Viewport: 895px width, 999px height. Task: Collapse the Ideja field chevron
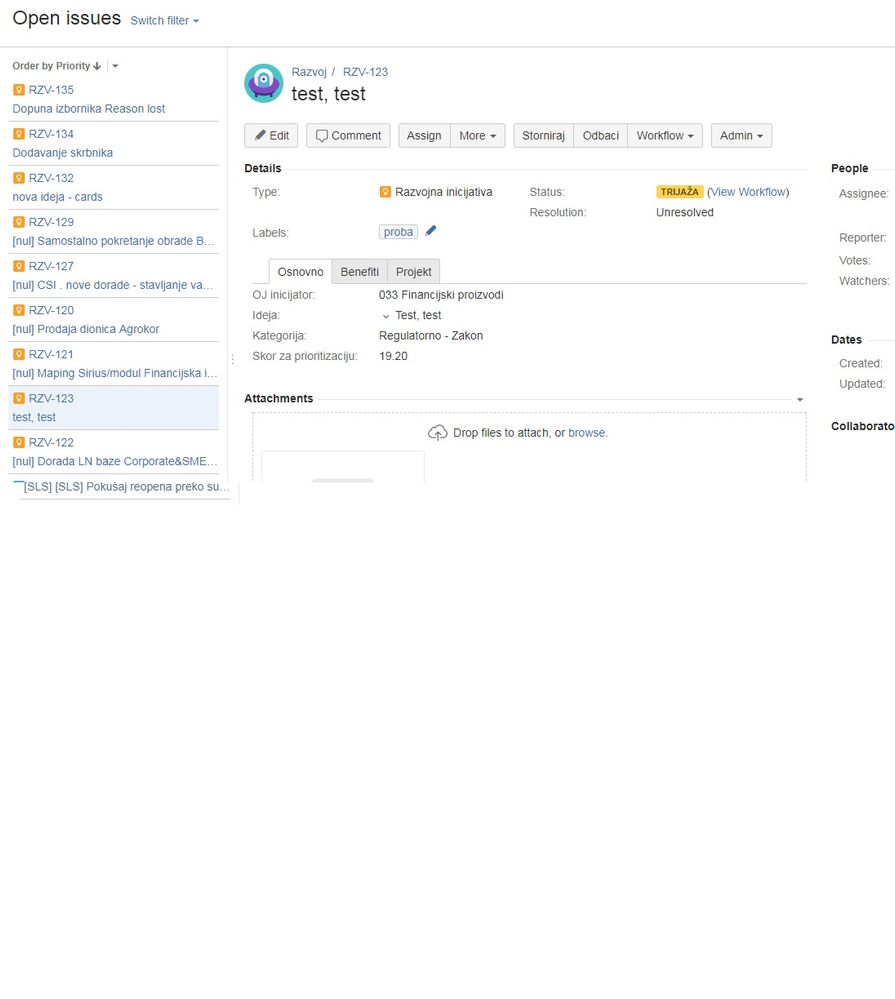tap(386, 316)
